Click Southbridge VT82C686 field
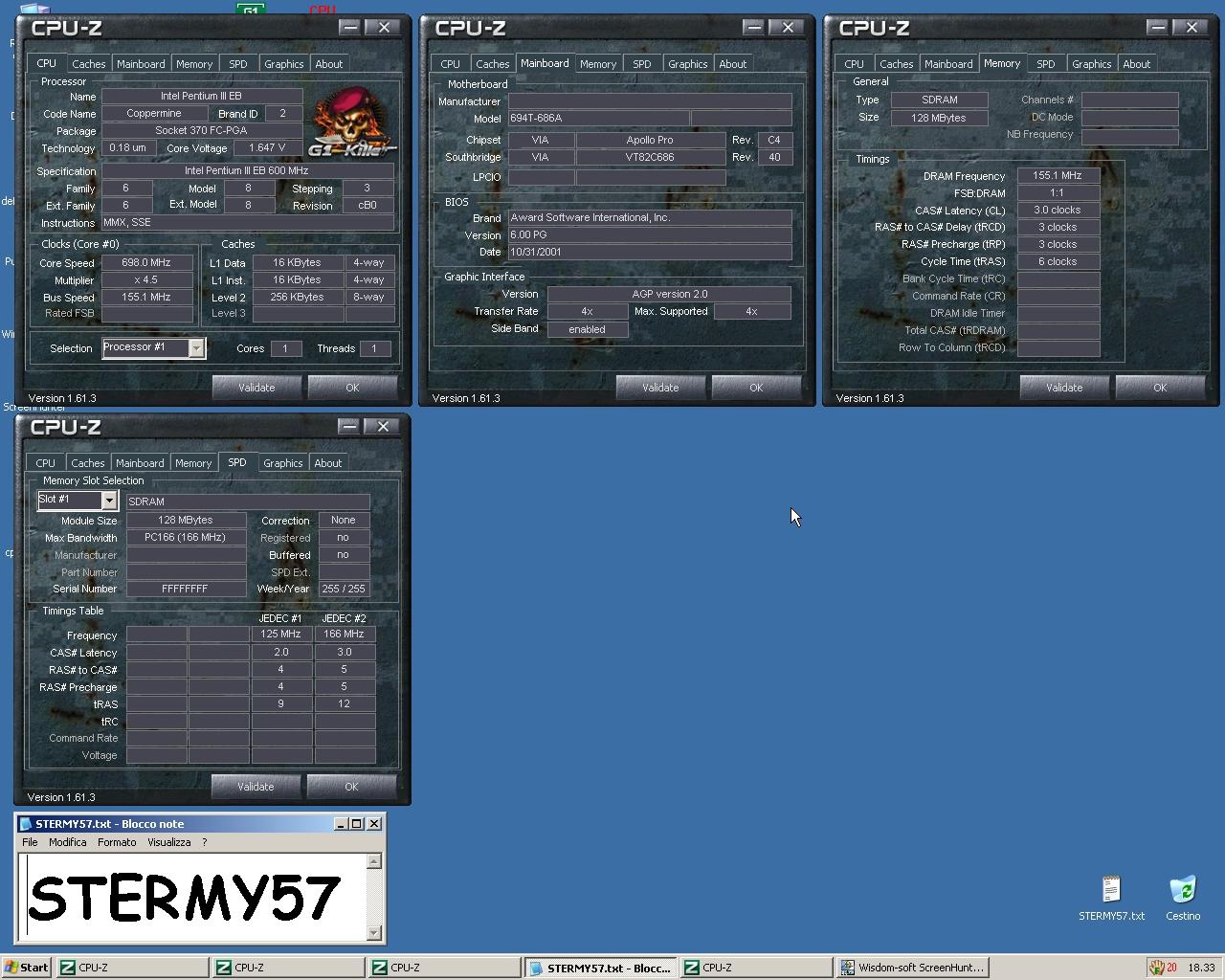Image resolution: width=1225 pixels, height=980 pixels. (650, 157)
